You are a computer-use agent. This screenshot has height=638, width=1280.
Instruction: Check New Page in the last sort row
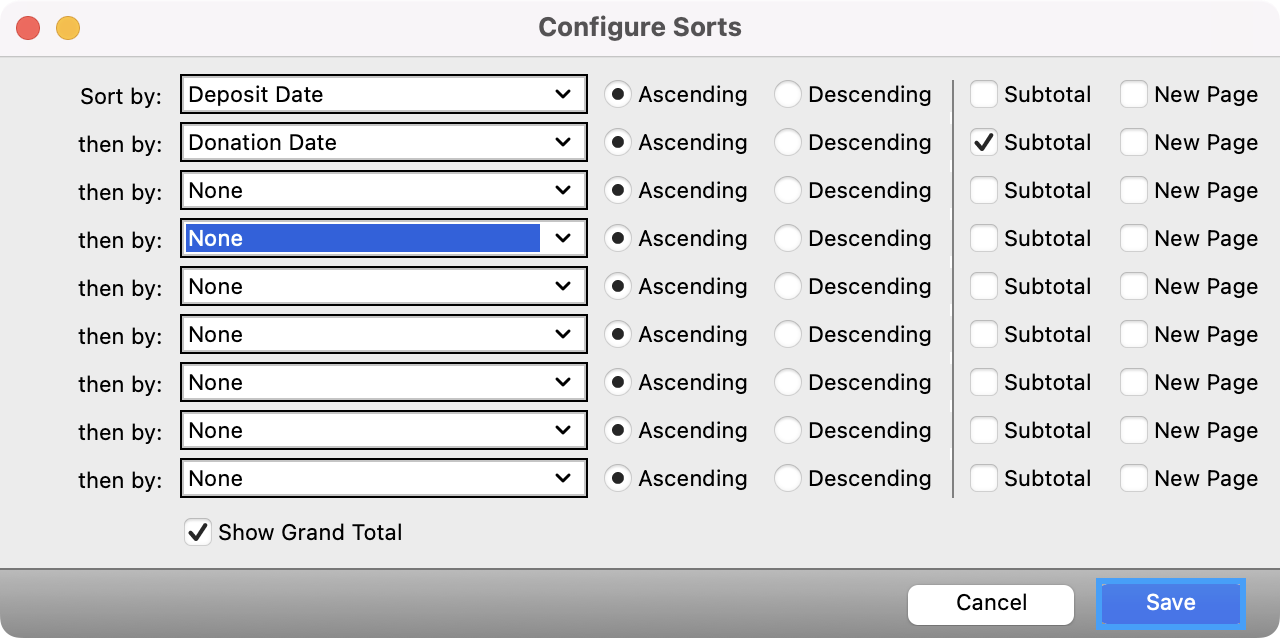[x=1134, y=479]
